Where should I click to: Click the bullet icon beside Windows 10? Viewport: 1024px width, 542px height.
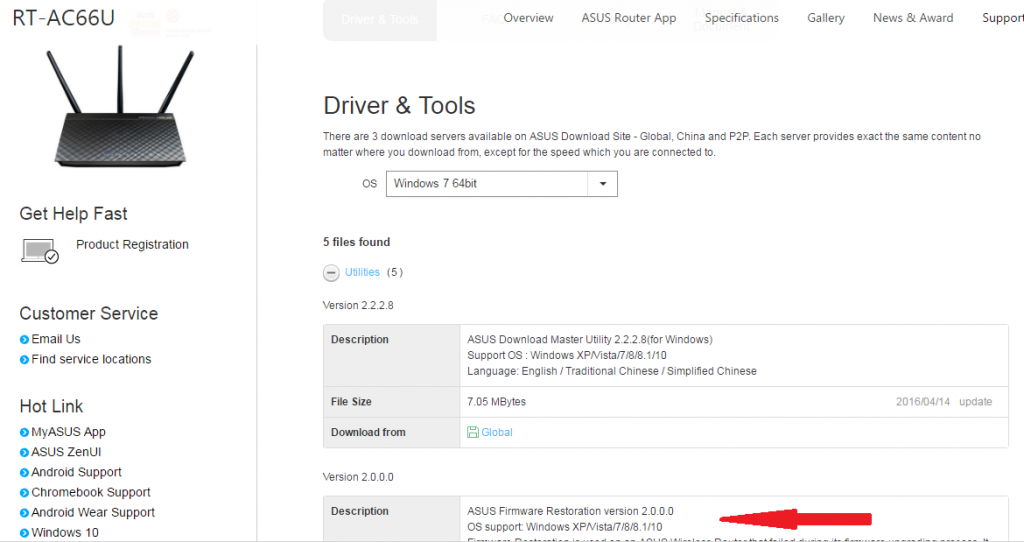tap(24, 534)
